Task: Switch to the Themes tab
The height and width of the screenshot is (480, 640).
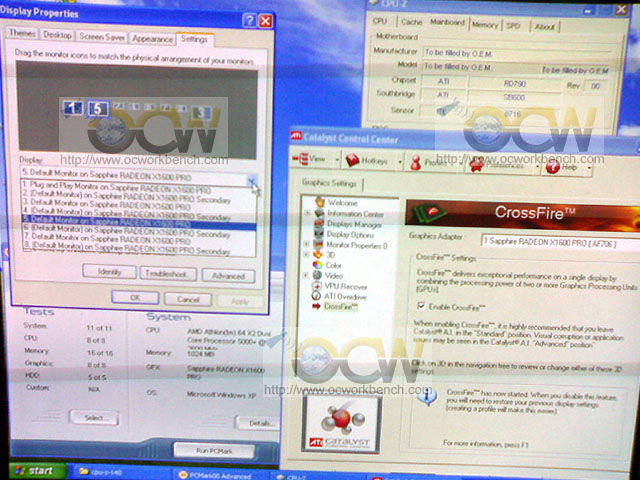Action: pos(22,33)
